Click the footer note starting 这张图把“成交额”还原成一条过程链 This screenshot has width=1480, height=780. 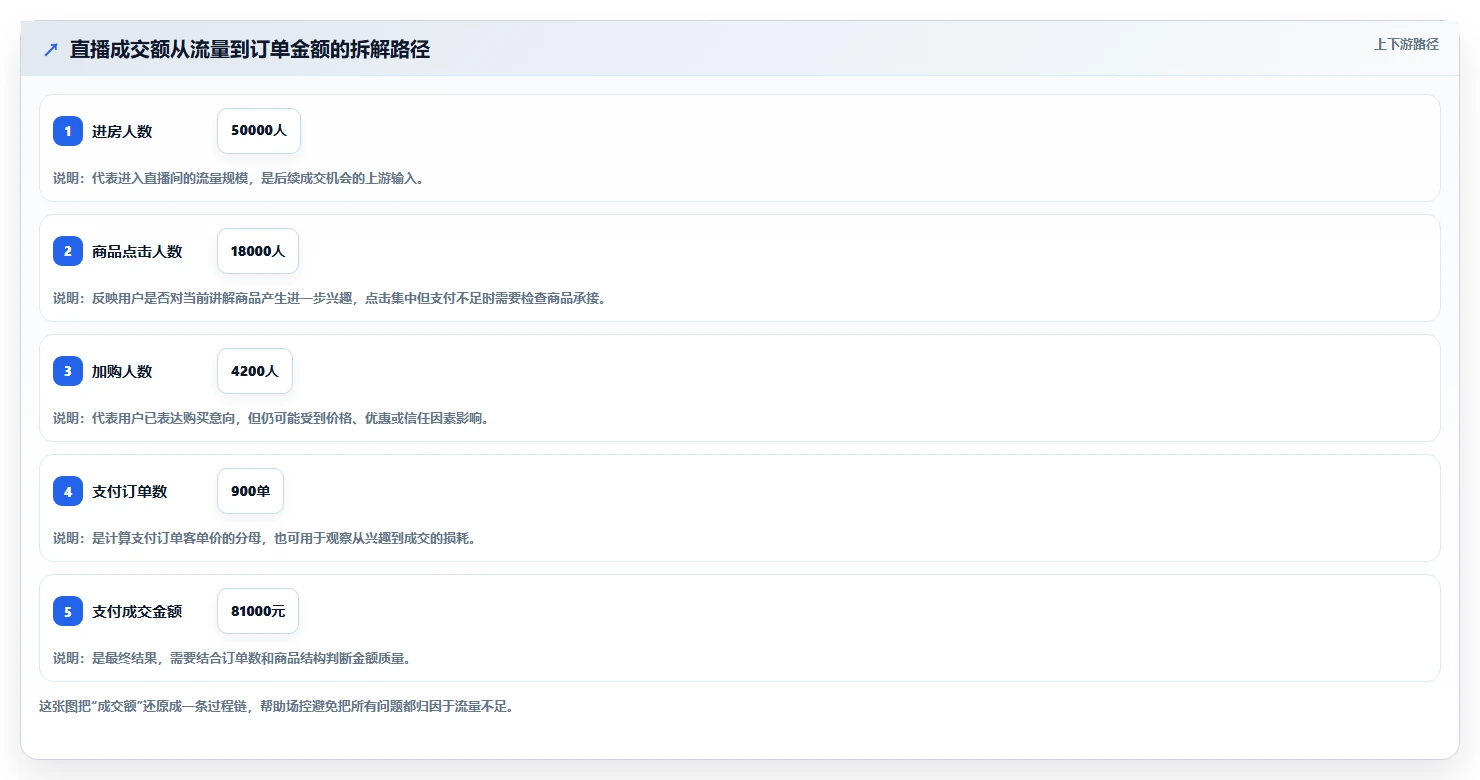[x=276, y=706]
